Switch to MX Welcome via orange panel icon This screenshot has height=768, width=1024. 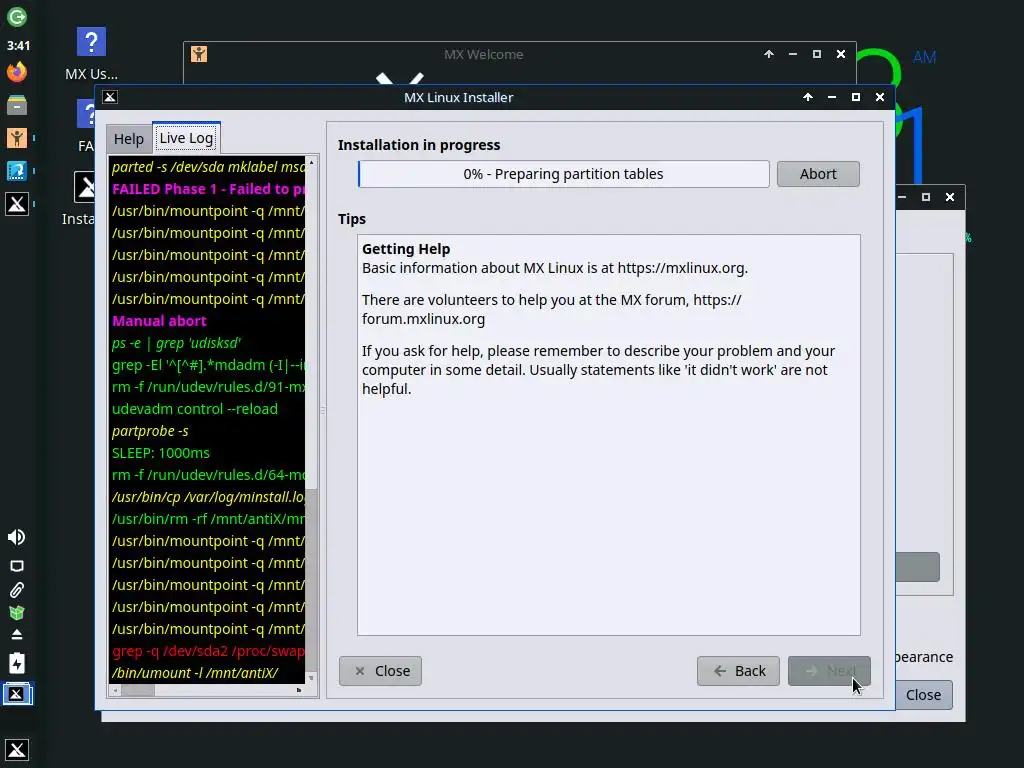coord(17,138)
